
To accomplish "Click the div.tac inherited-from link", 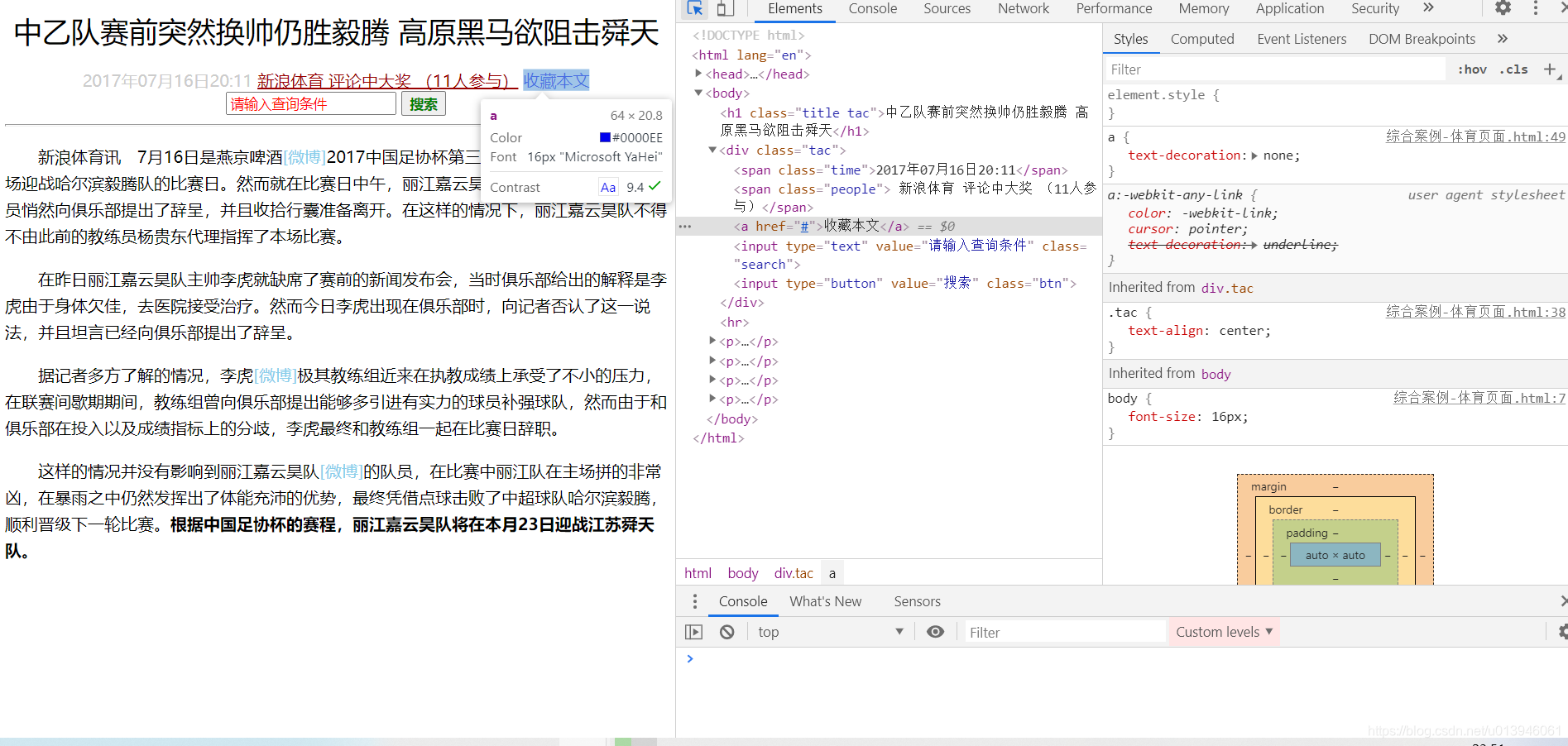I will 1227,288.
